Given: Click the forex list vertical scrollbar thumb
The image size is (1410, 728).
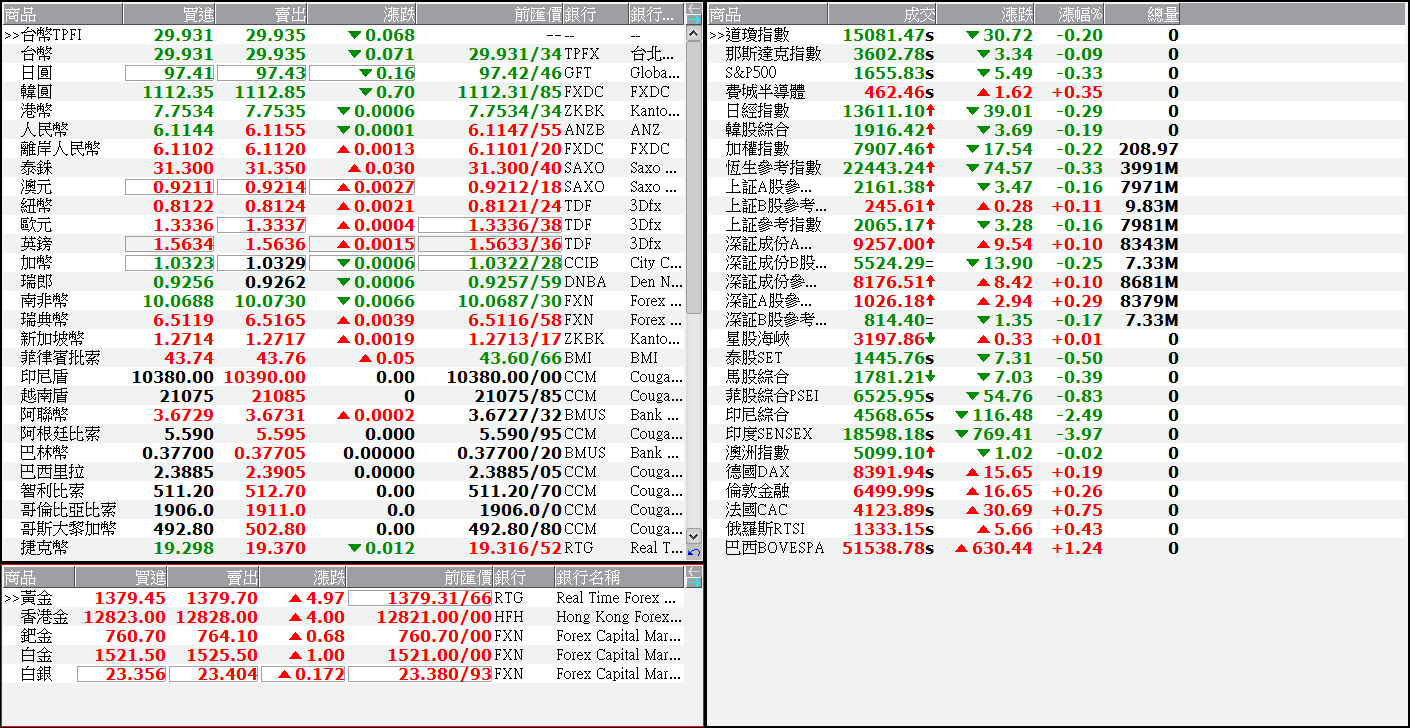Looking at the screenshot, I should (x=694, y=178).
